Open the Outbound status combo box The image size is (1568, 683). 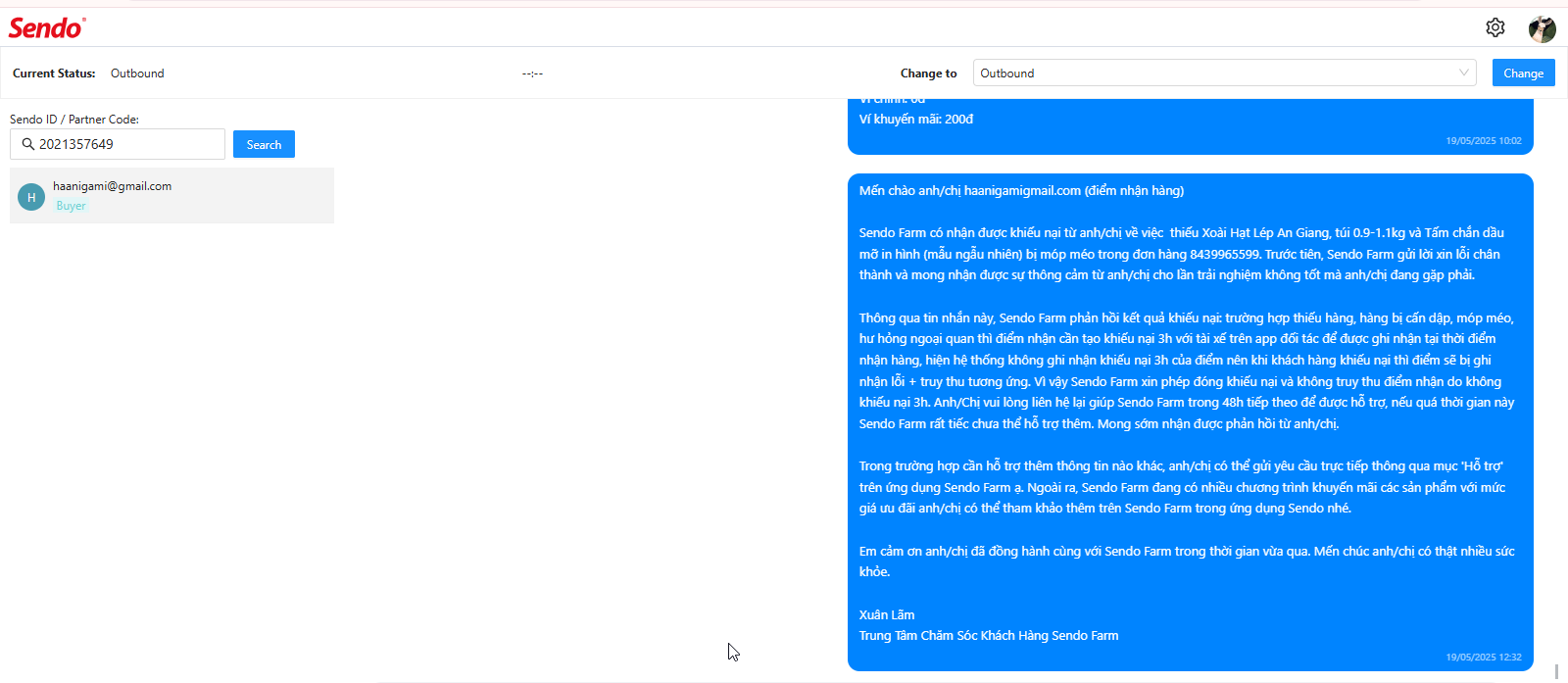pyautogui.click(x=1224, y=73)
